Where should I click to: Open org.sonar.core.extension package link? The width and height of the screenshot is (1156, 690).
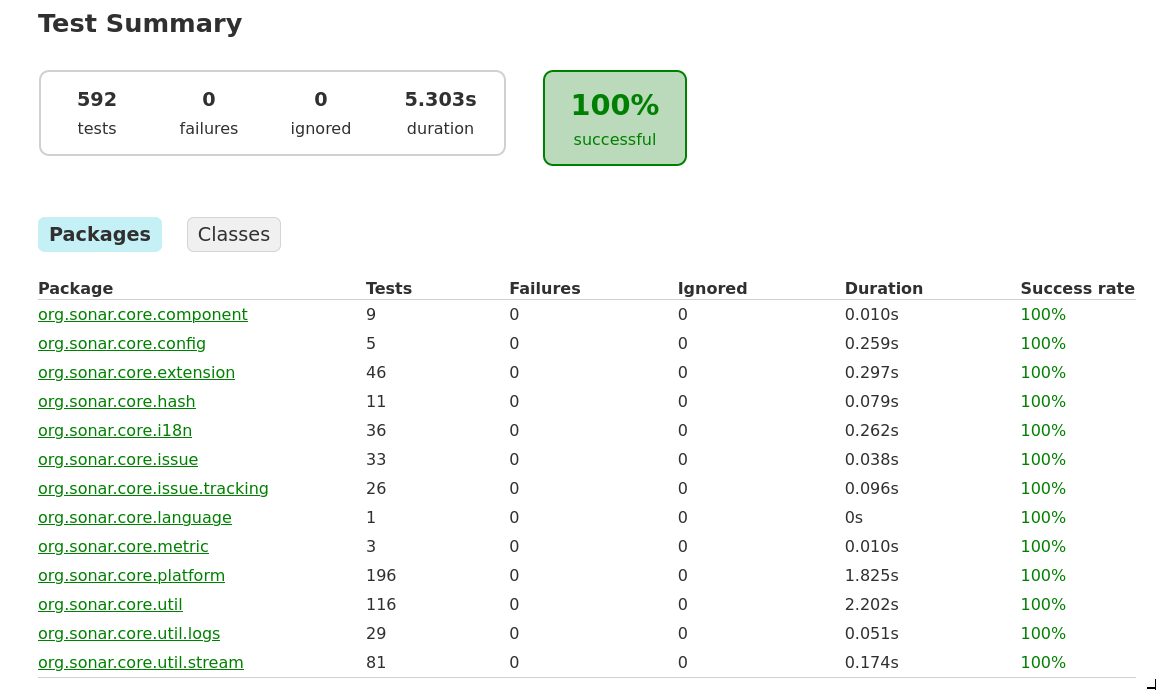[x=136, y=372]
